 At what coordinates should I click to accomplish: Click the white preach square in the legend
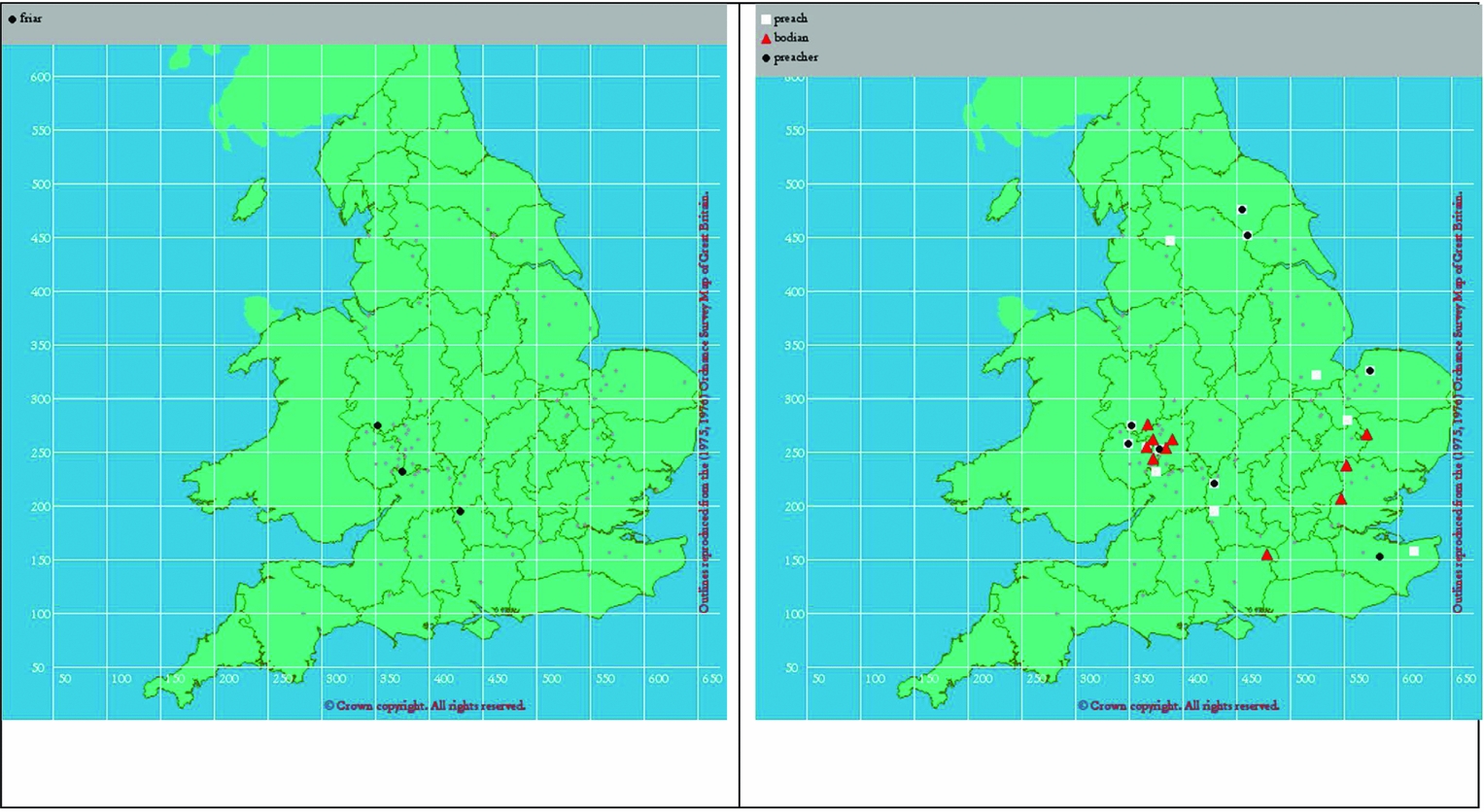coord(766,18)
